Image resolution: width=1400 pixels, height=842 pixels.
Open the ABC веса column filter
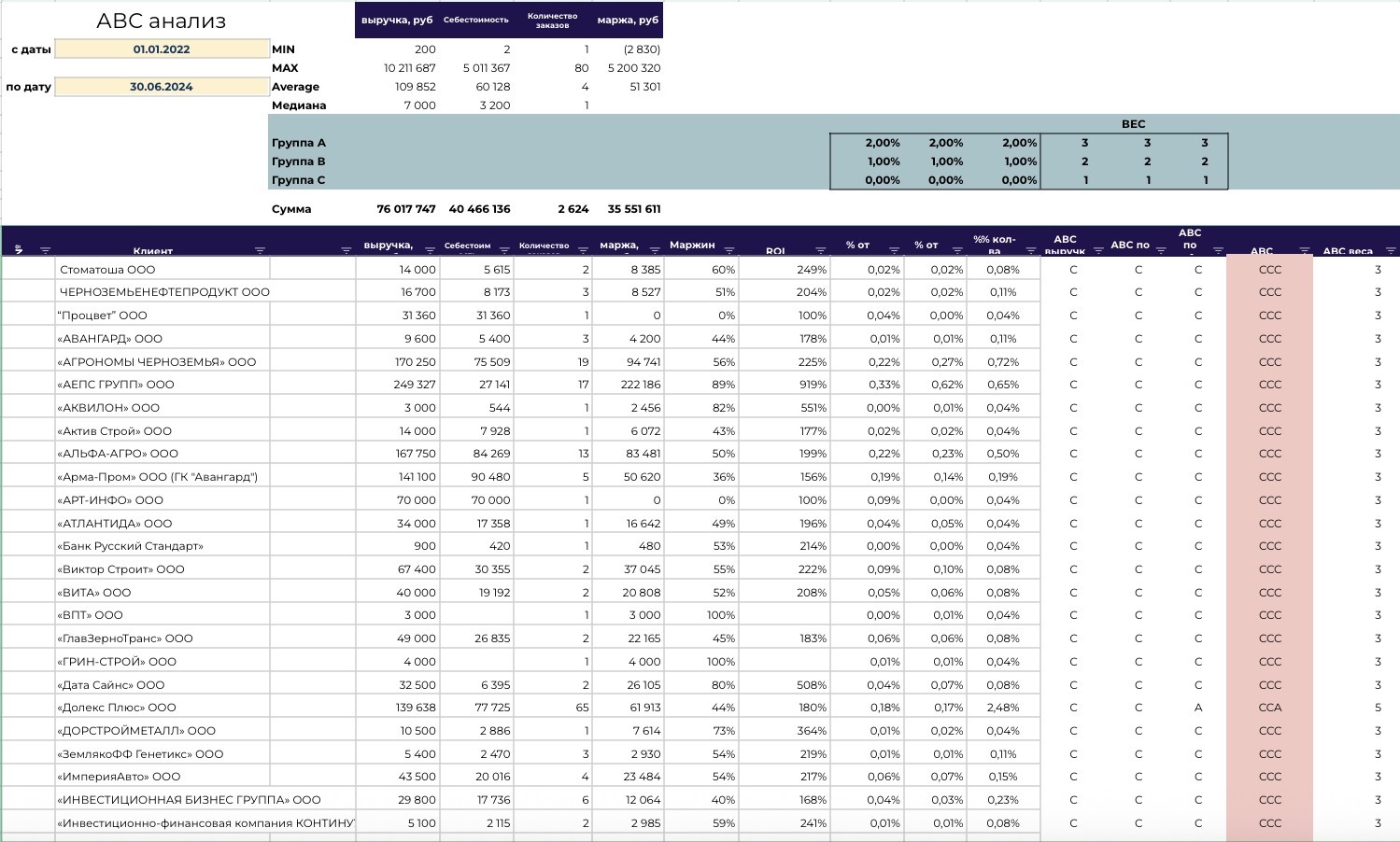point(1391,250)
